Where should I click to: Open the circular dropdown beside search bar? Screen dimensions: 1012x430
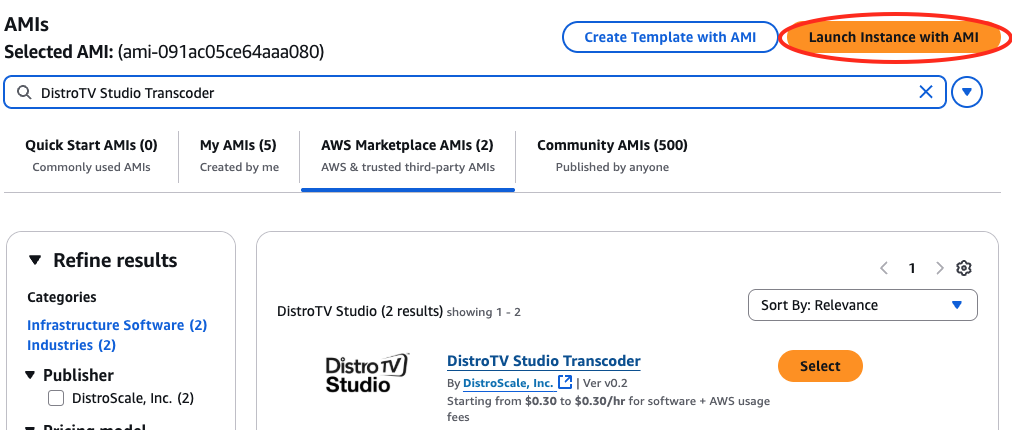[967, 93]
